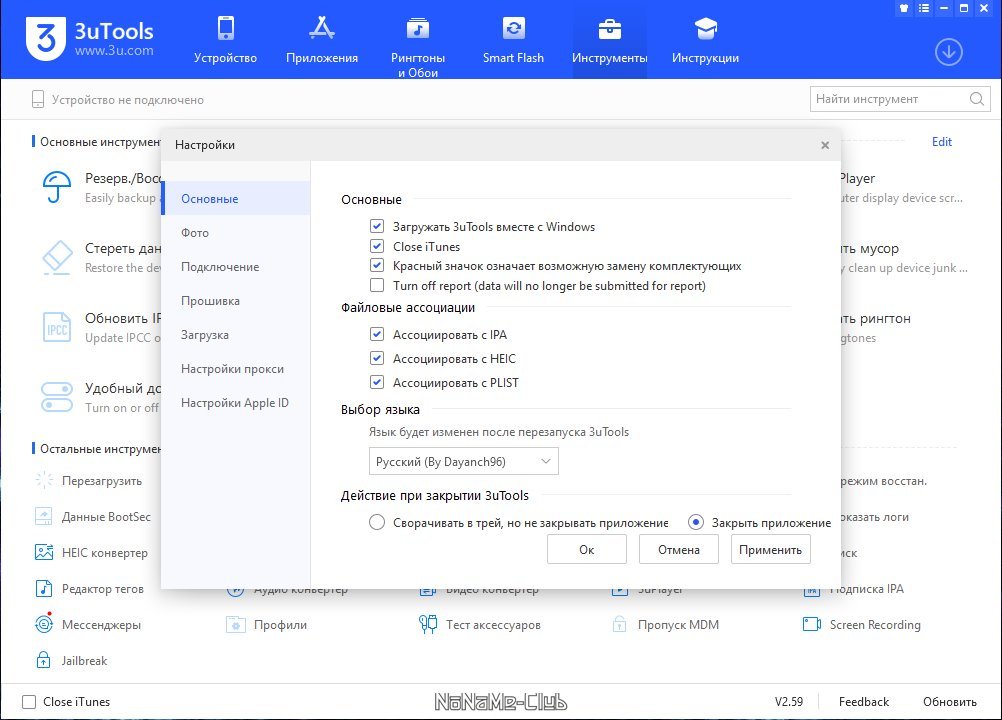Click the Отмена button
Screen dimensions: 1002x720
pos(679,549)
